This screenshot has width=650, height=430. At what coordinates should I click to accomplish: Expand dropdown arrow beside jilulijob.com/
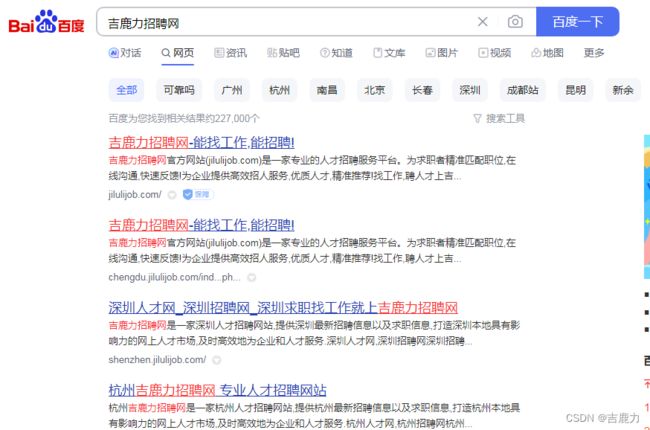click(172, 195)
